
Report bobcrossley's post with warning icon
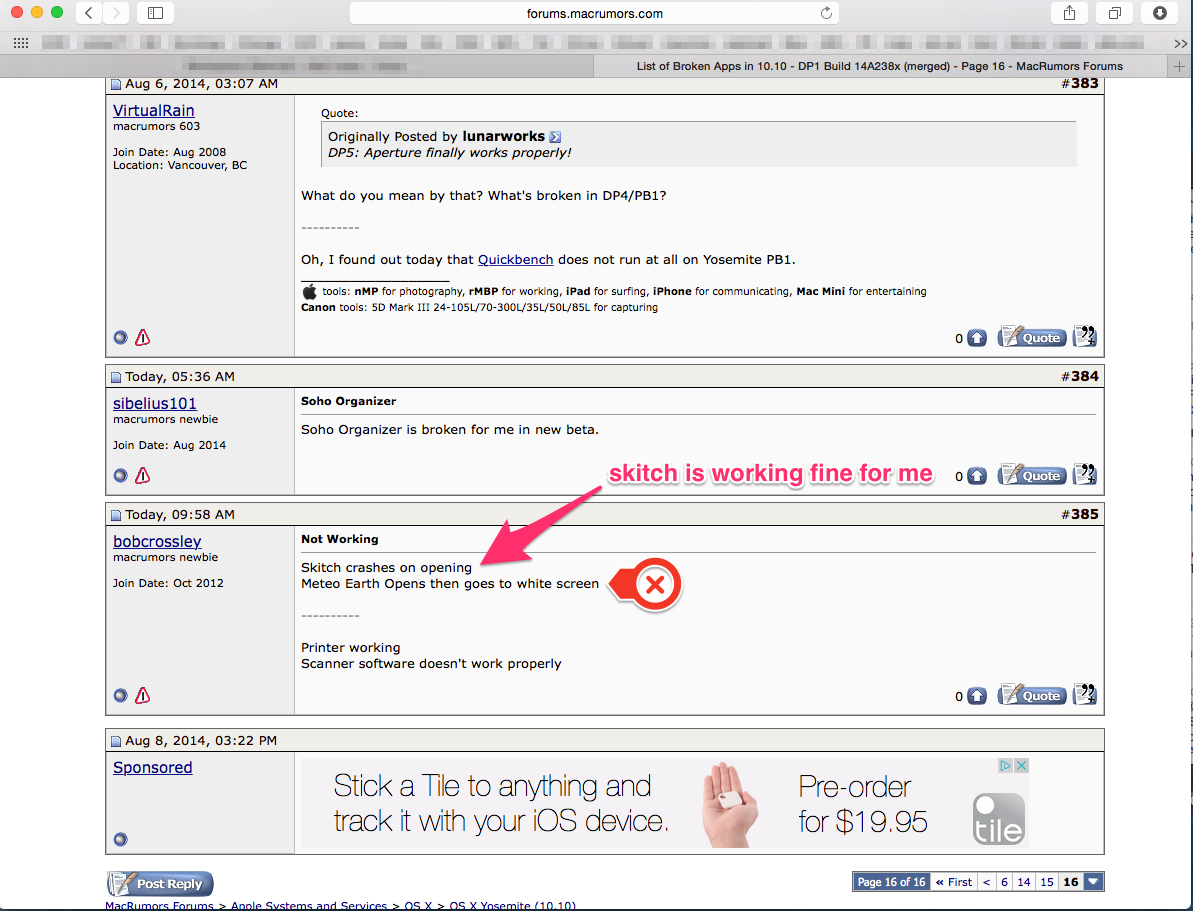142,695
